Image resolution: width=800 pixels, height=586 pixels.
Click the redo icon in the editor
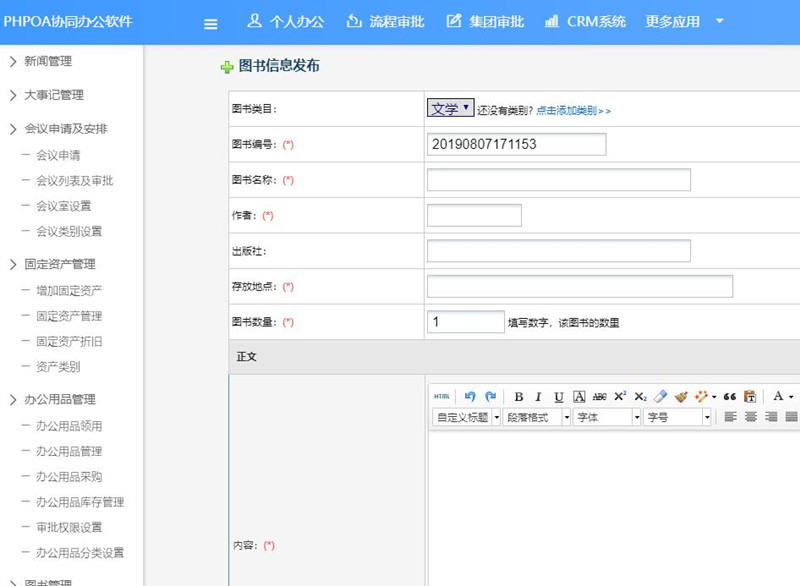coord(491,397)
